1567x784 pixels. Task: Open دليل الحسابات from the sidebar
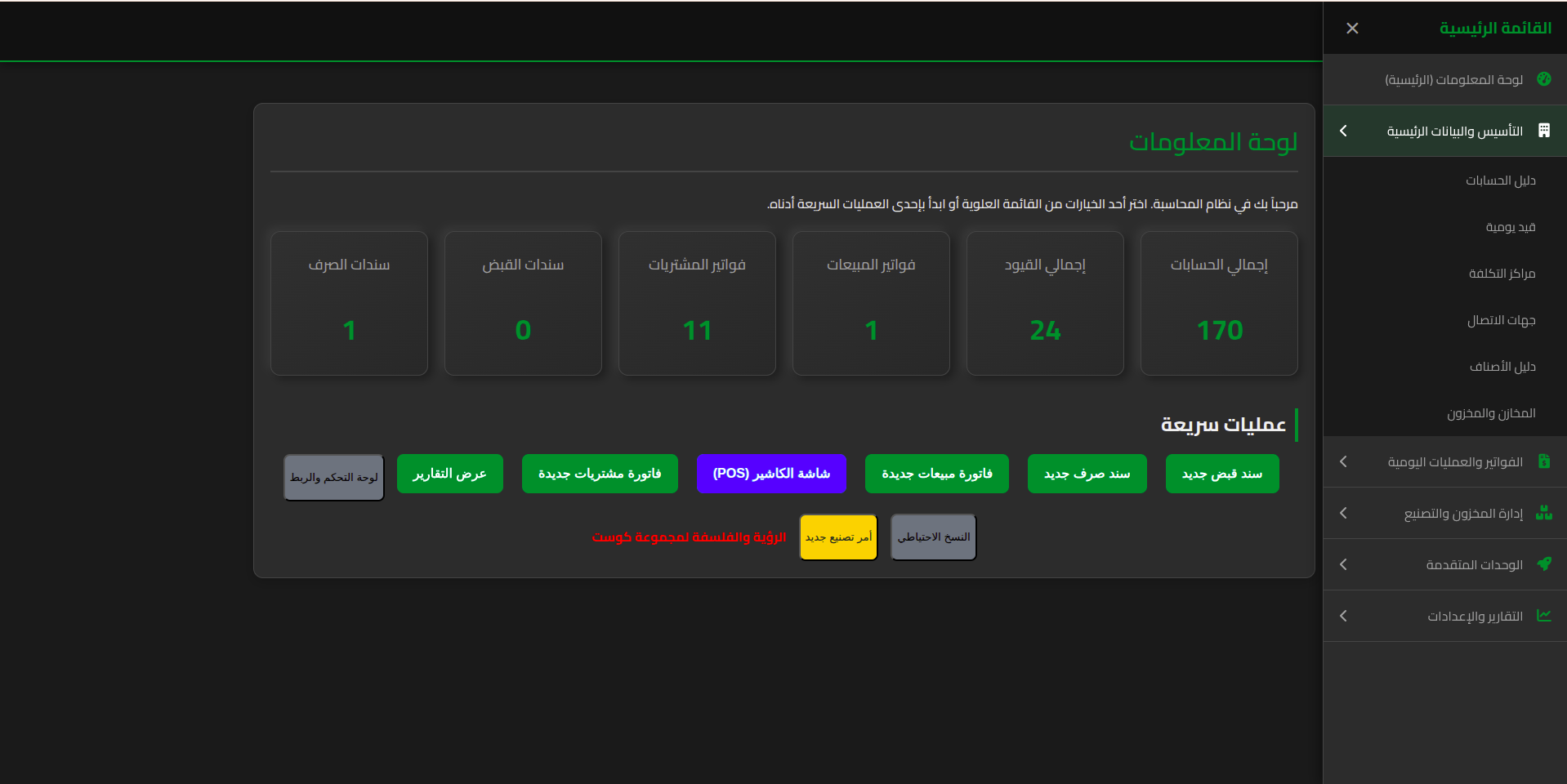point(1500,180)
